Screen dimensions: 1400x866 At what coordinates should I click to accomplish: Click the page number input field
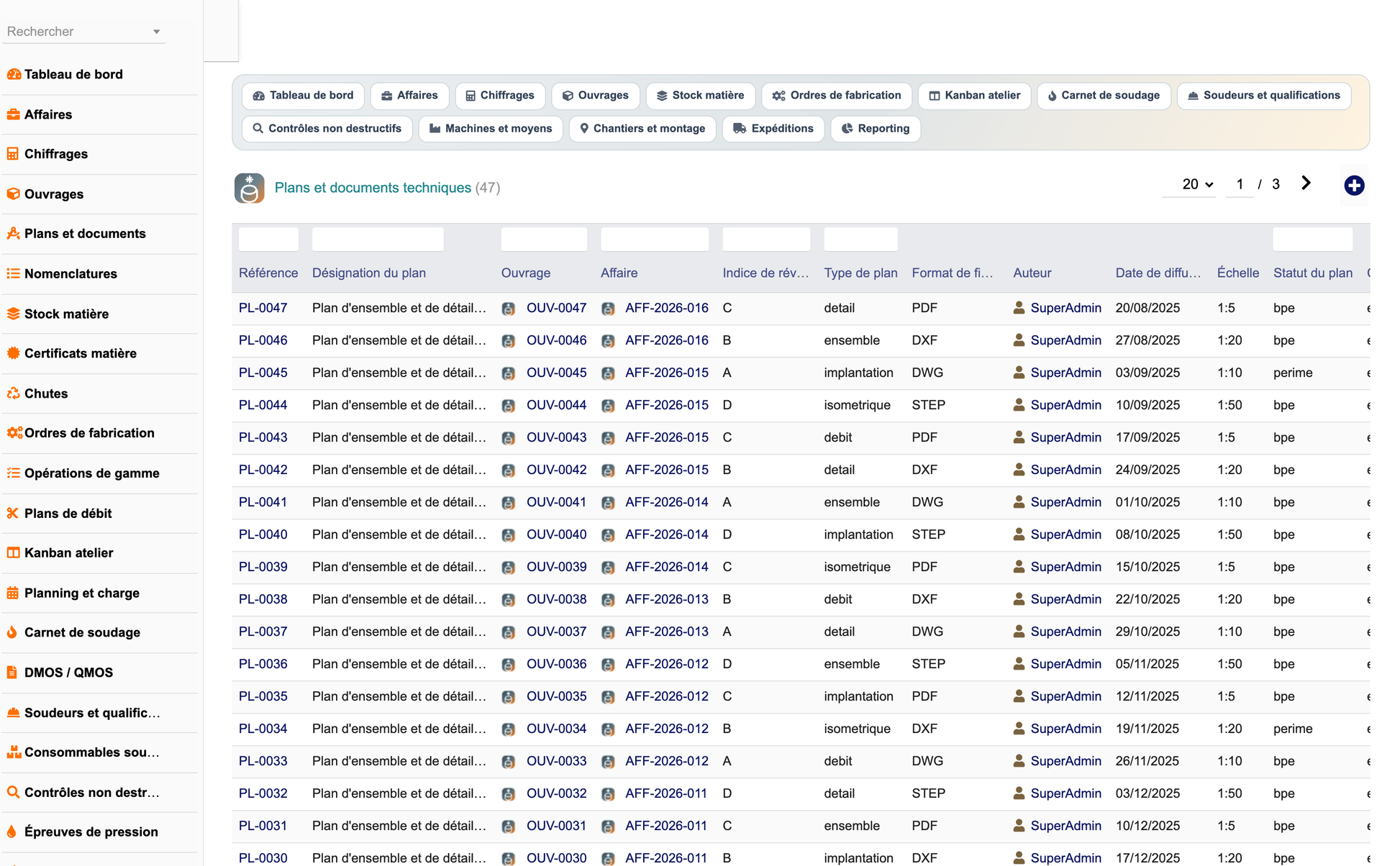(x=1240, y=185)
